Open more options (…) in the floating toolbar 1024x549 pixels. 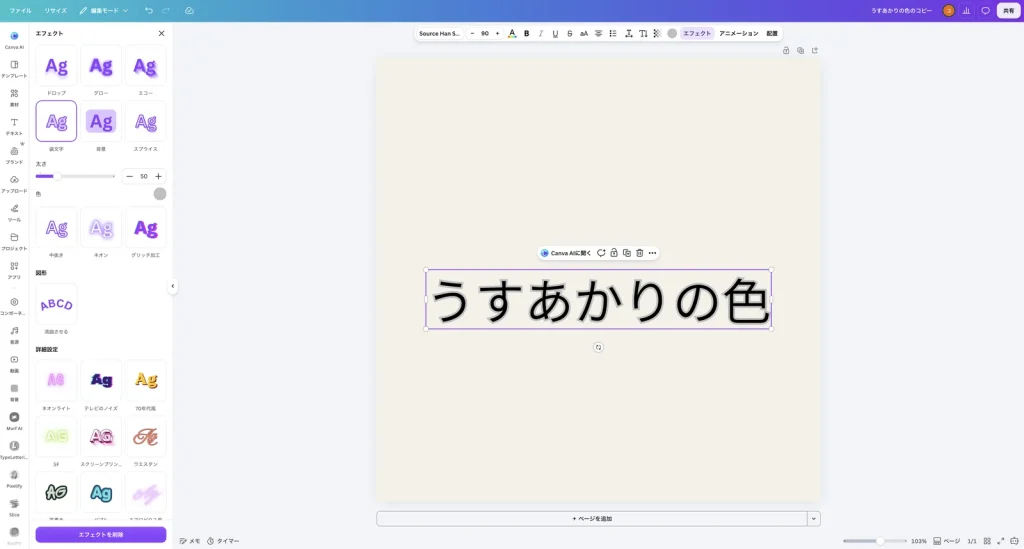click(652, 253)
